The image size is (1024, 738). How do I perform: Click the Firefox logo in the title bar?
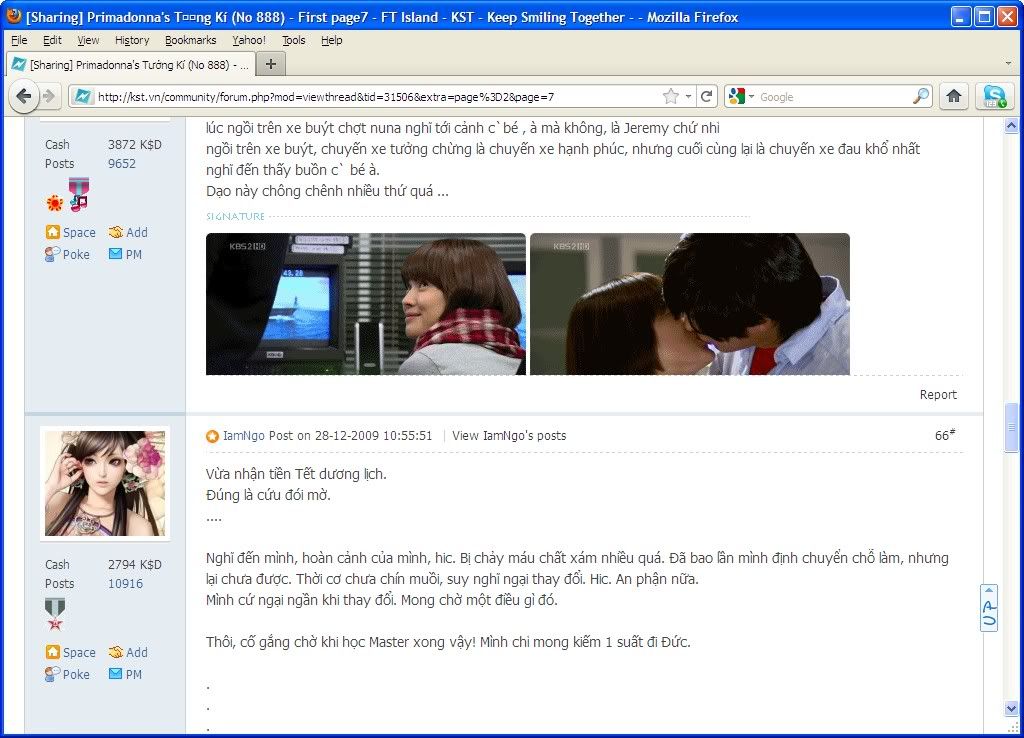(13, 16)
